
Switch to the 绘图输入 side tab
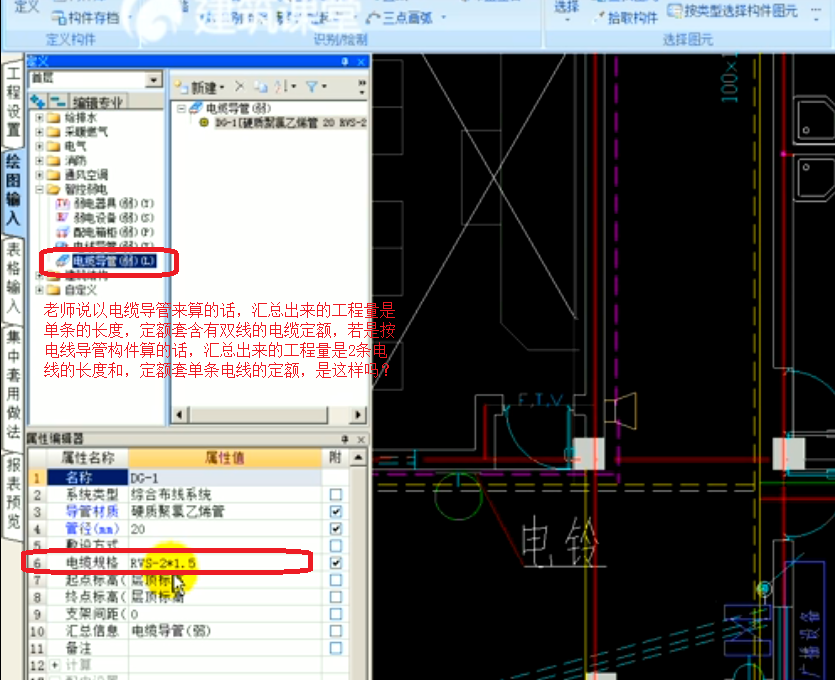point(13,190)
